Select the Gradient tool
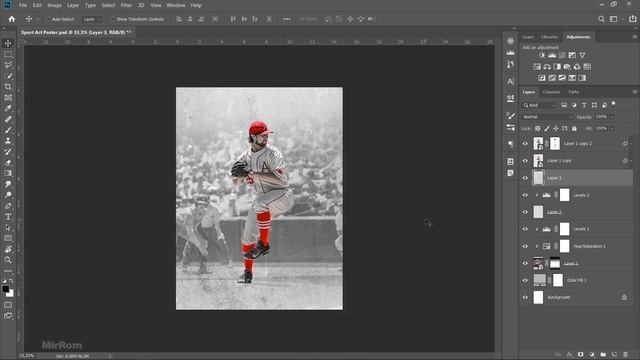The width and height of the screenshot is (640, 360). [x=8, y=173]
